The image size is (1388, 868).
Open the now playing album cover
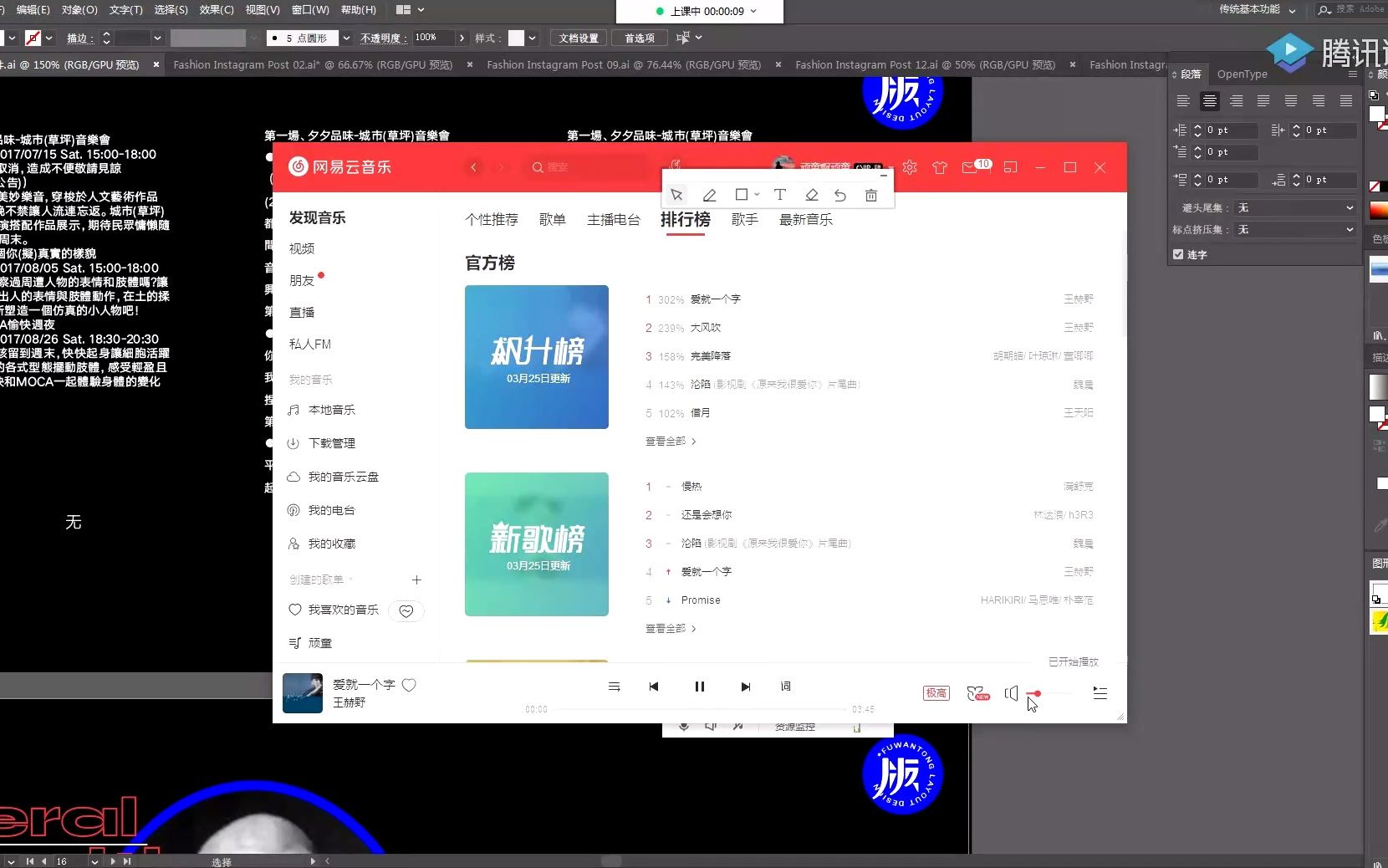pyautogui.click(x=303, y=693)
